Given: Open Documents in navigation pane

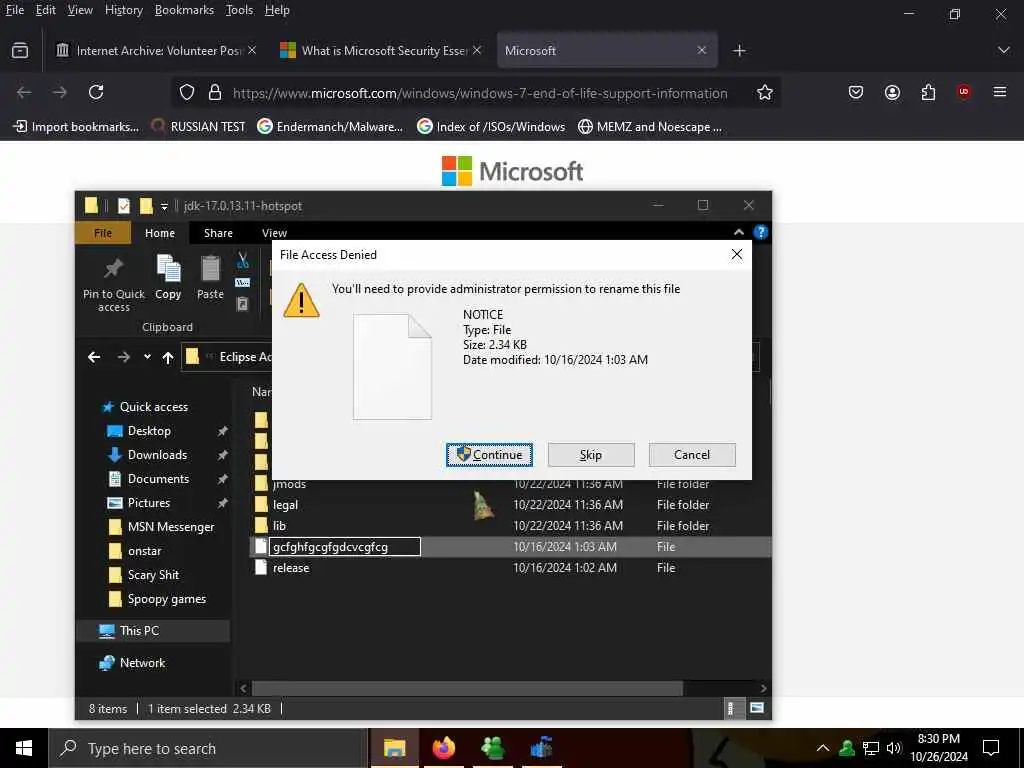Looking at the screenshot, I should tap(158, 479).
